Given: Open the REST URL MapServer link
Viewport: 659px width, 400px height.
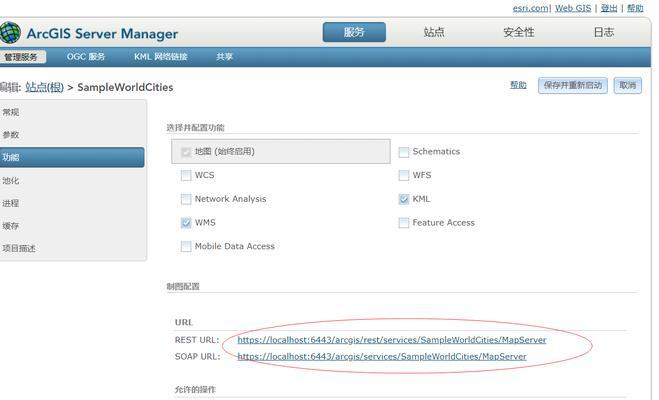Looking at the screenshot, I should point(392,339).
